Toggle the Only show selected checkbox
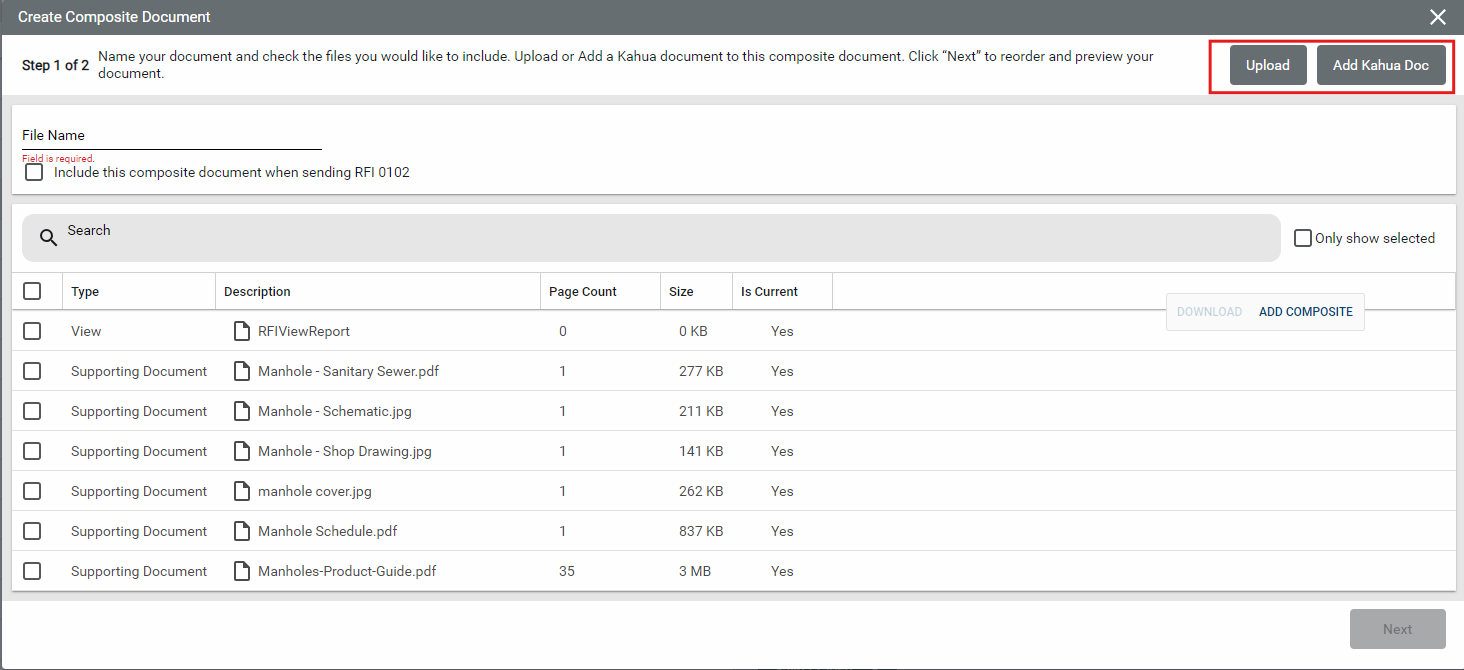Screen dimensions: 1464x670 click(1302, 238)
